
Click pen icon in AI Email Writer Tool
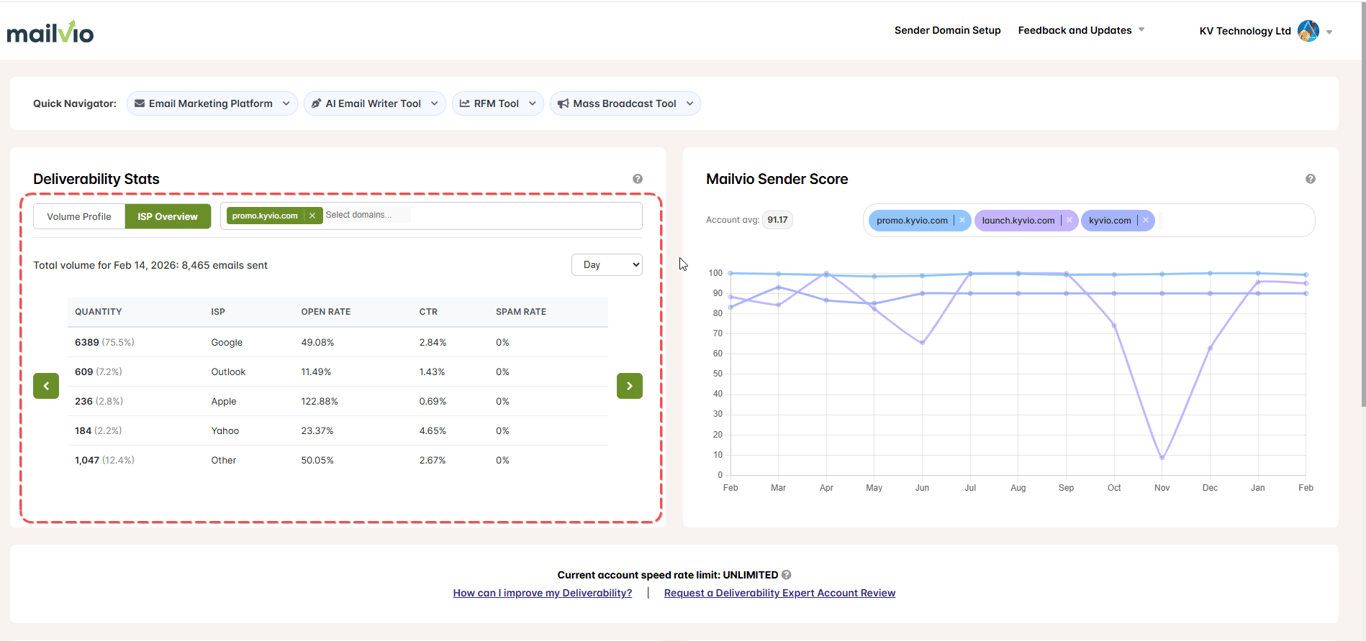pyautogui.click(x=316, y=104)
